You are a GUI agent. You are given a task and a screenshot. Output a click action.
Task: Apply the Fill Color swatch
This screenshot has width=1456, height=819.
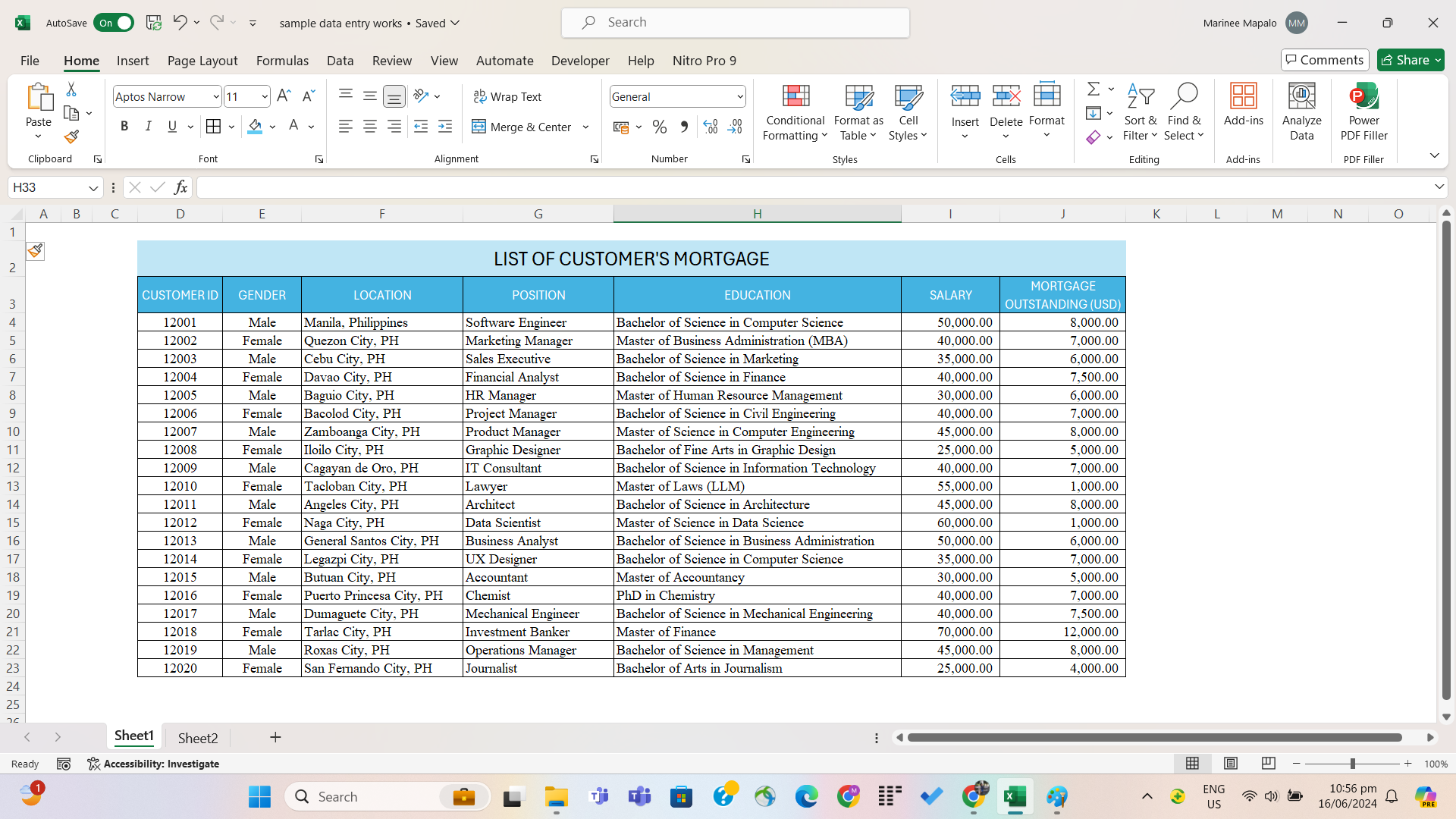coord(255,127)
